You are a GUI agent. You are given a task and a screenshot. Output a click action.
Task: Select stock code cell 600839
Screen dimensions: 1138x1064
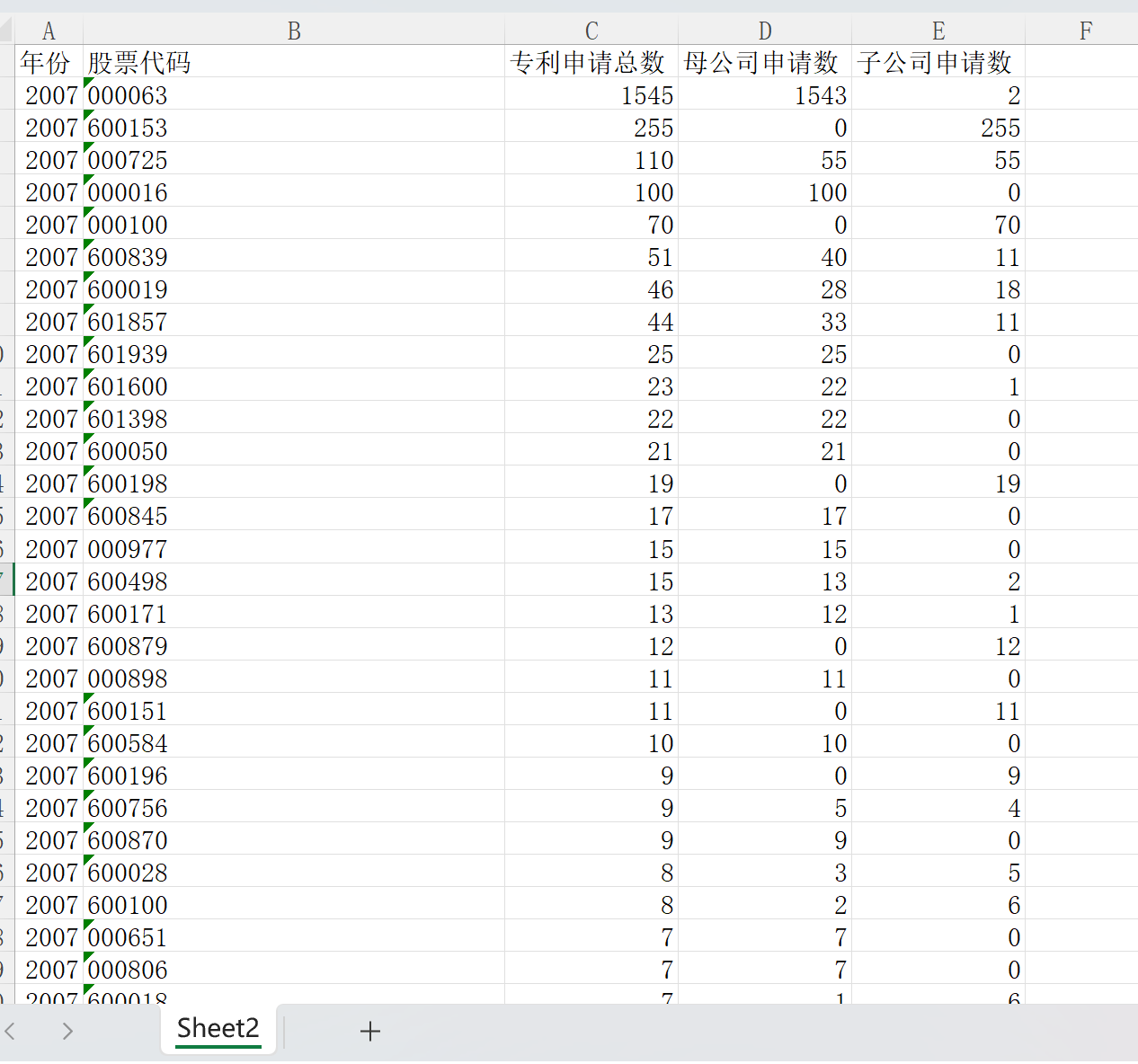click(x=294, y=255)
